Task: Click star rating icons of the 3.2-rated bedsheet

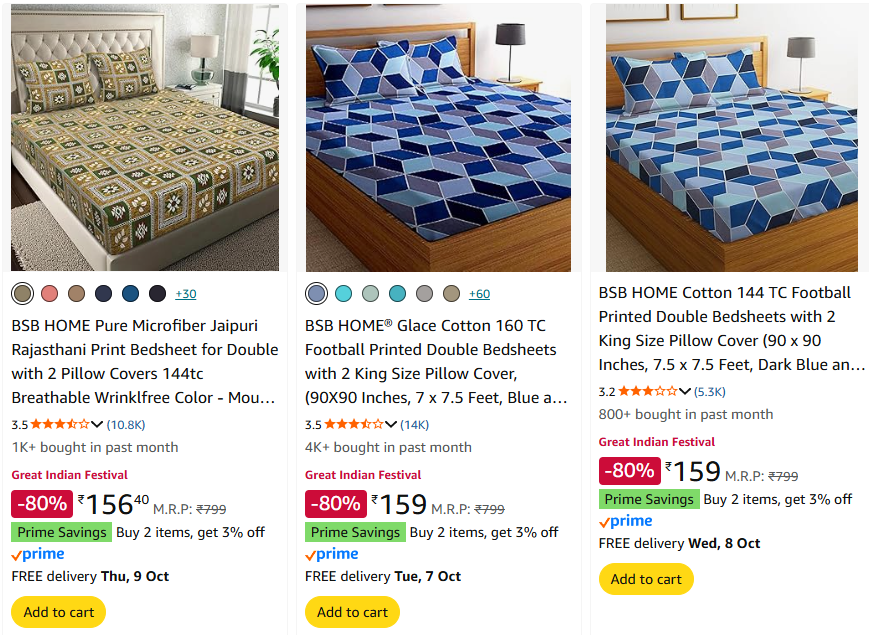Action: [648, 391]
